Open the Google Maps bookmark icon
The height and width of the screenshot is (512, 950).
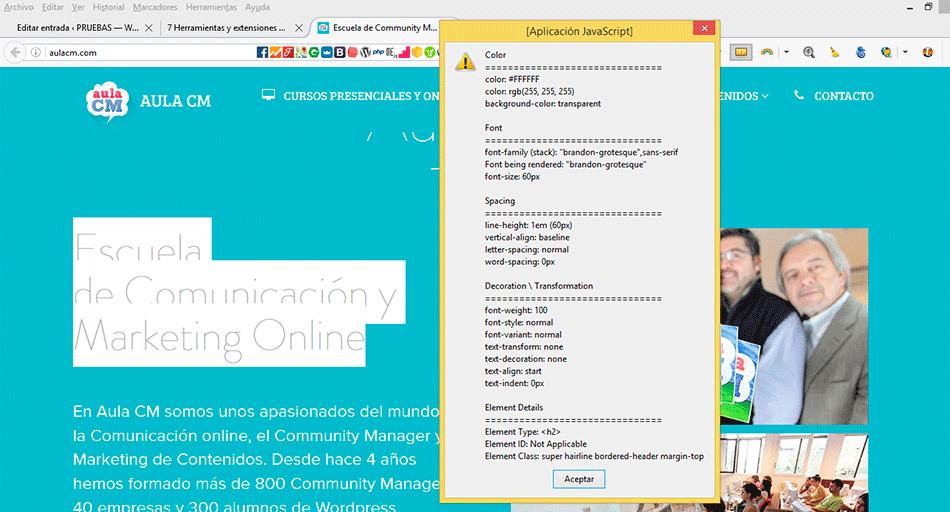[x=301, y=52]
